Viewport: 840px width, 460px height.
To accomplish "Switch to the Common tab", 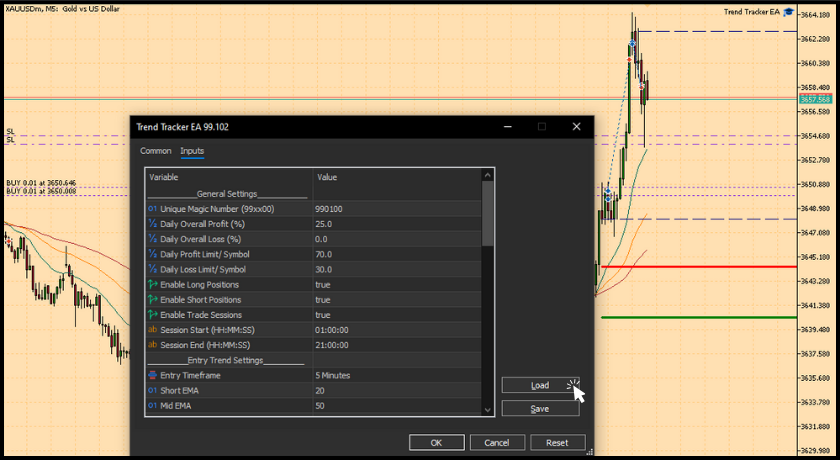I will (155, 151).
